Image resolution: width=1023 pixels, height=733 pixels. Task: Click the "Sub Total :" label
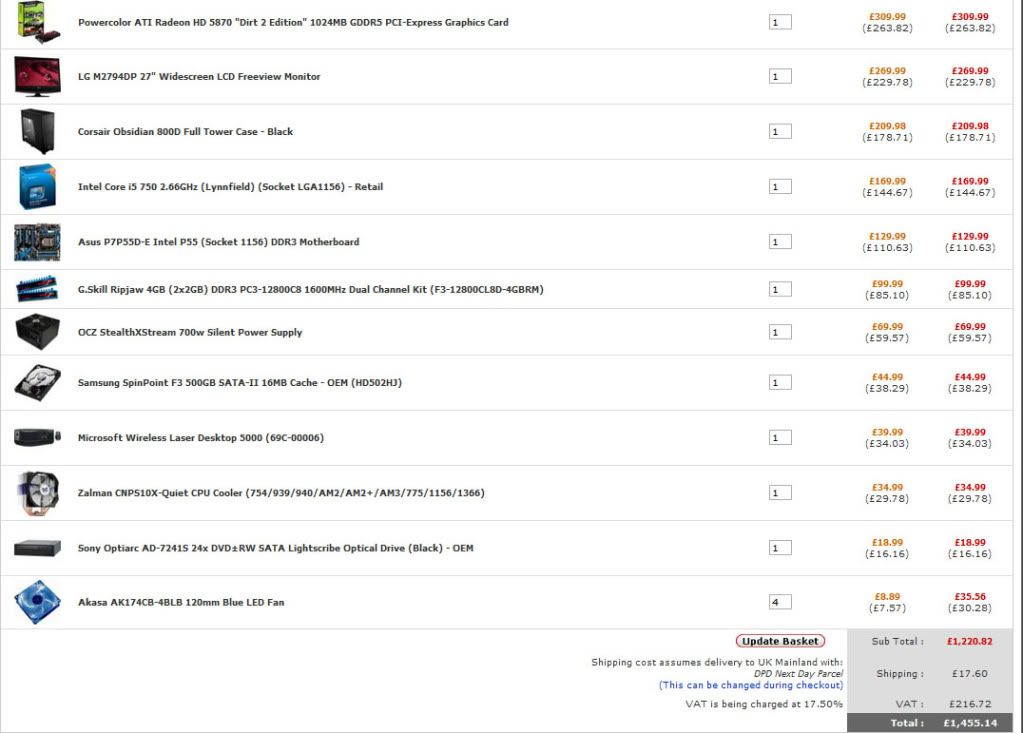(898, 642)
